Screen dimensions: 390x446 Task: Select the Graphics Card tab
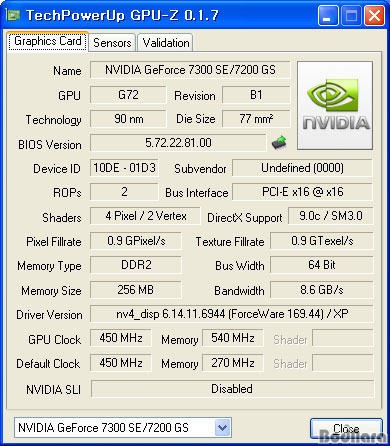[48, 41]
